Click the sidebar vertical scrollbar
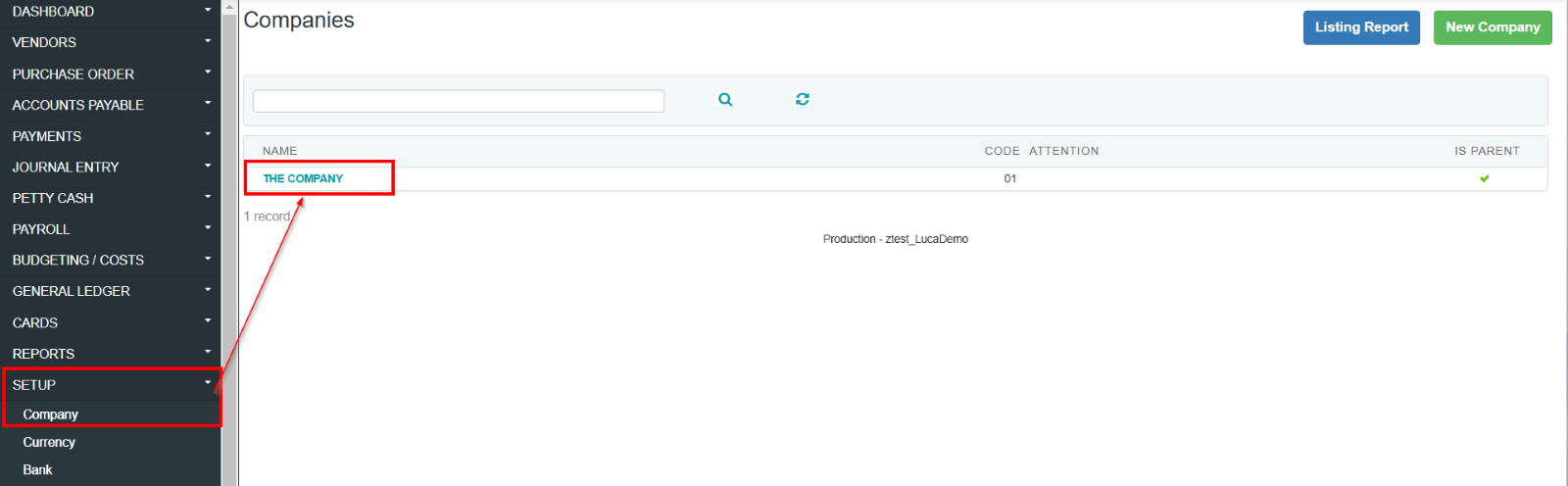This screenshot has width=1568, height=486. click(x=229, y=250)
